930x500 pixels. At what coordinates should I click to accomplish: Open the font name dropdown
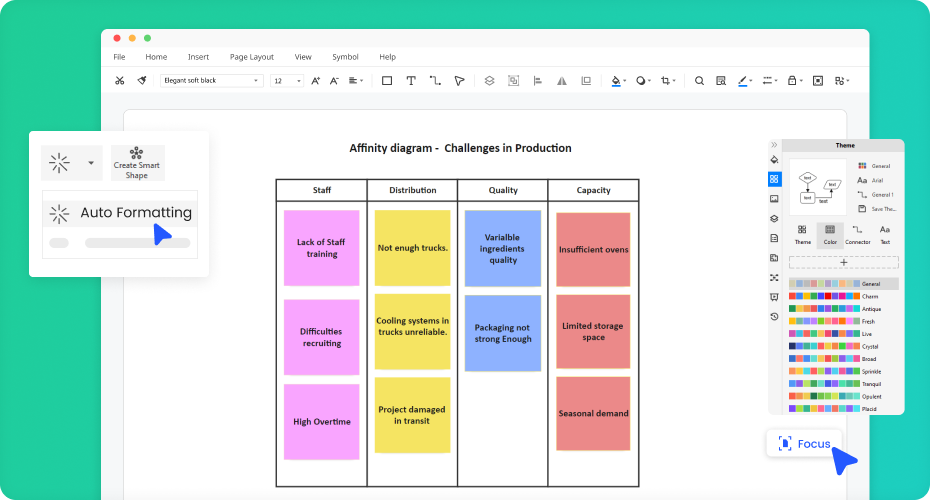pos(211,81)
